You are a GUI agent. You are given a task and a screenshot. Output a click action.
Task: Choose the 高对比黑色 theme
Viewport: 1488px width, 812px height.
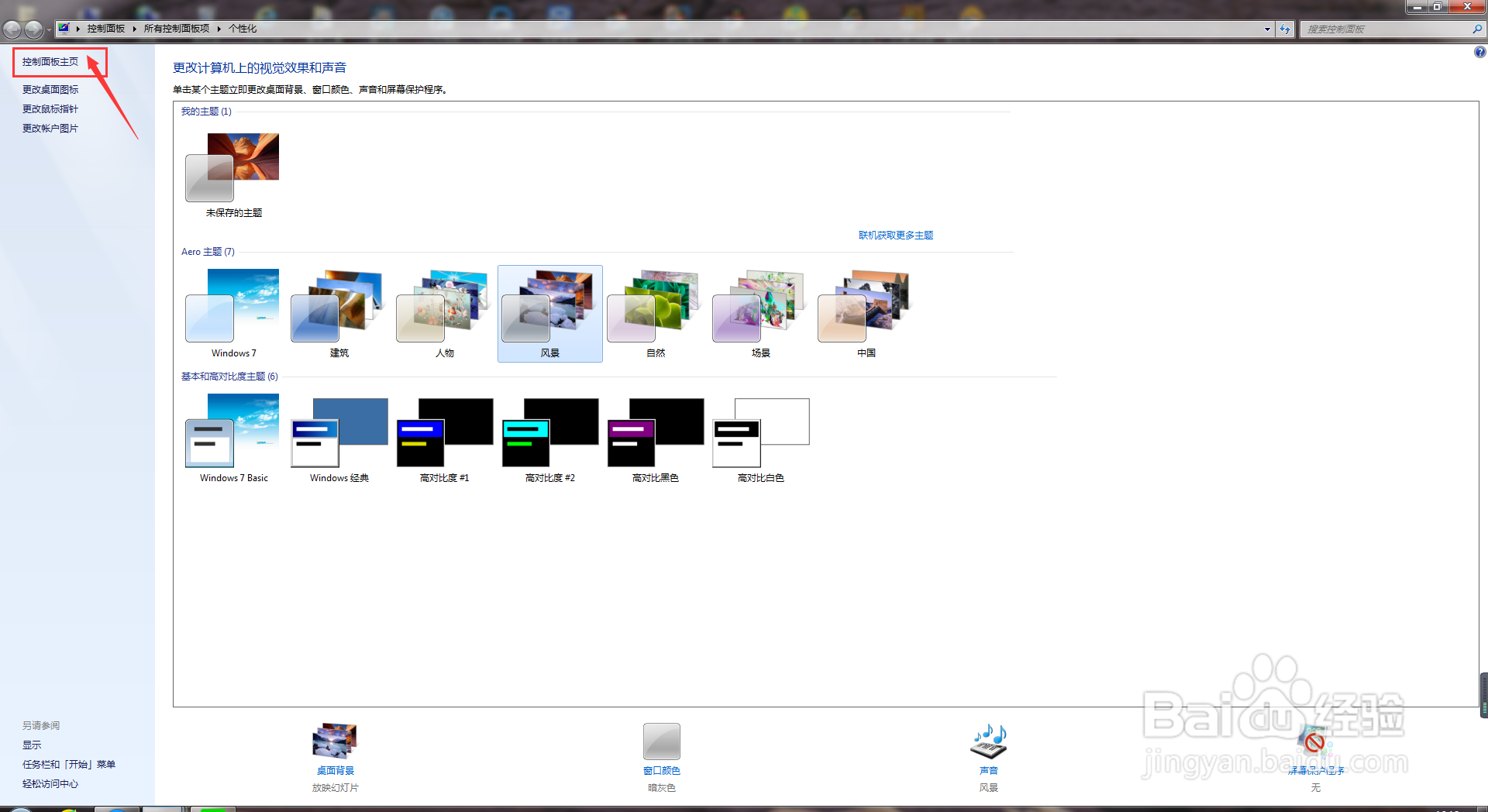point(655,432)
